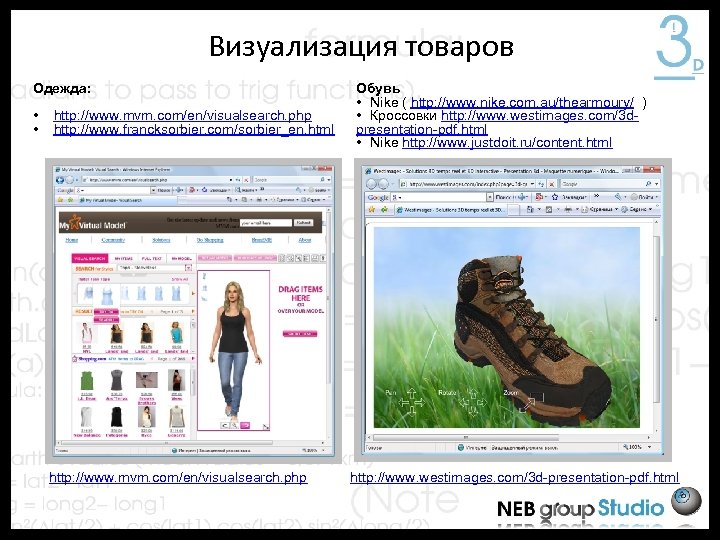Open About link in My Virtual Model menu
Viewport: 720px width, 540px height.
[305, 240]
